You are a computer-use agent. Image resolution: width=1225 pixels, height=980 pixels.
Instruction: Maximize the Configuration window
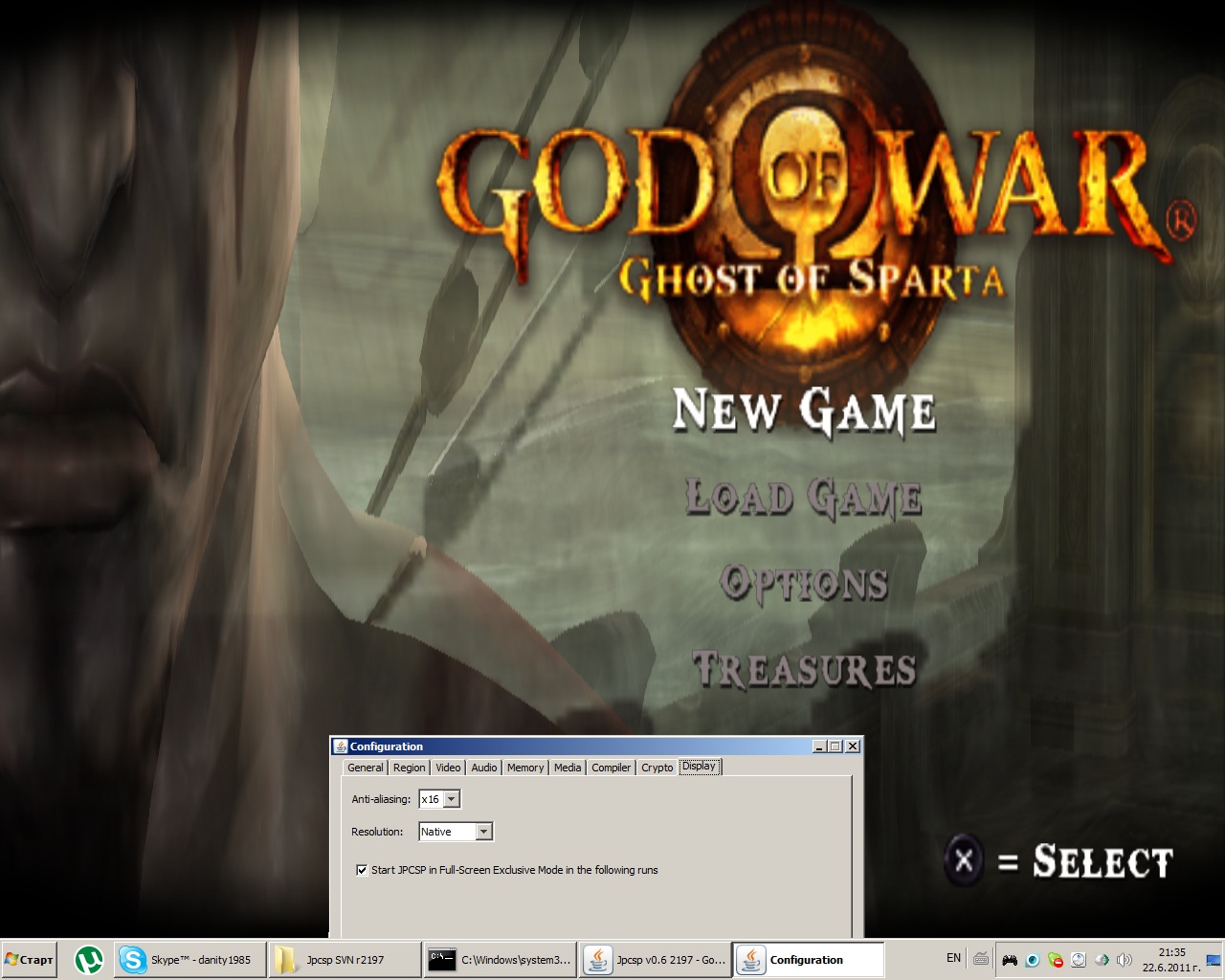tap(835, 746)
